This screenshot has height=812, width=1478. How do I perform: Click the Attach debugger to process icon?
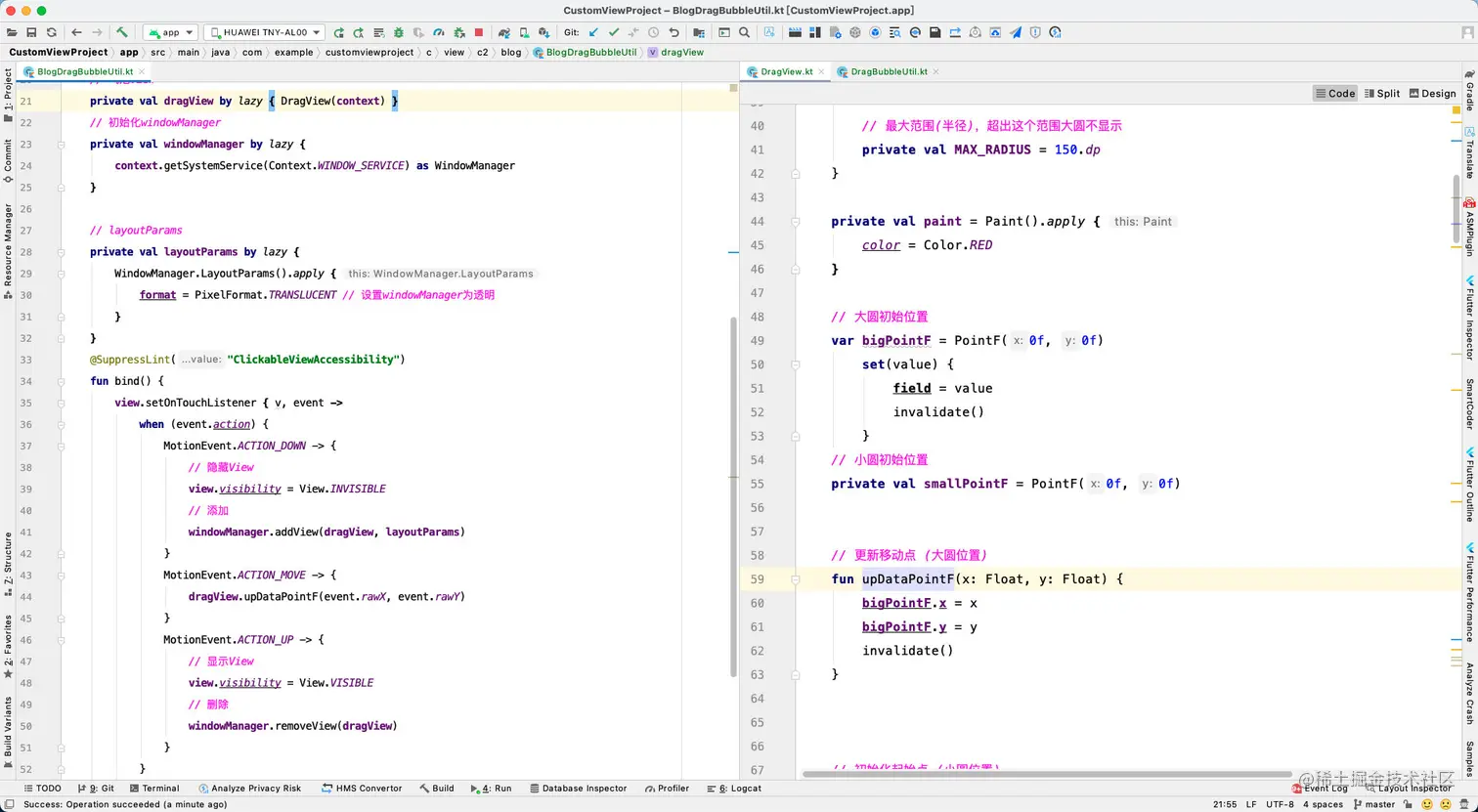pos(458,32)
